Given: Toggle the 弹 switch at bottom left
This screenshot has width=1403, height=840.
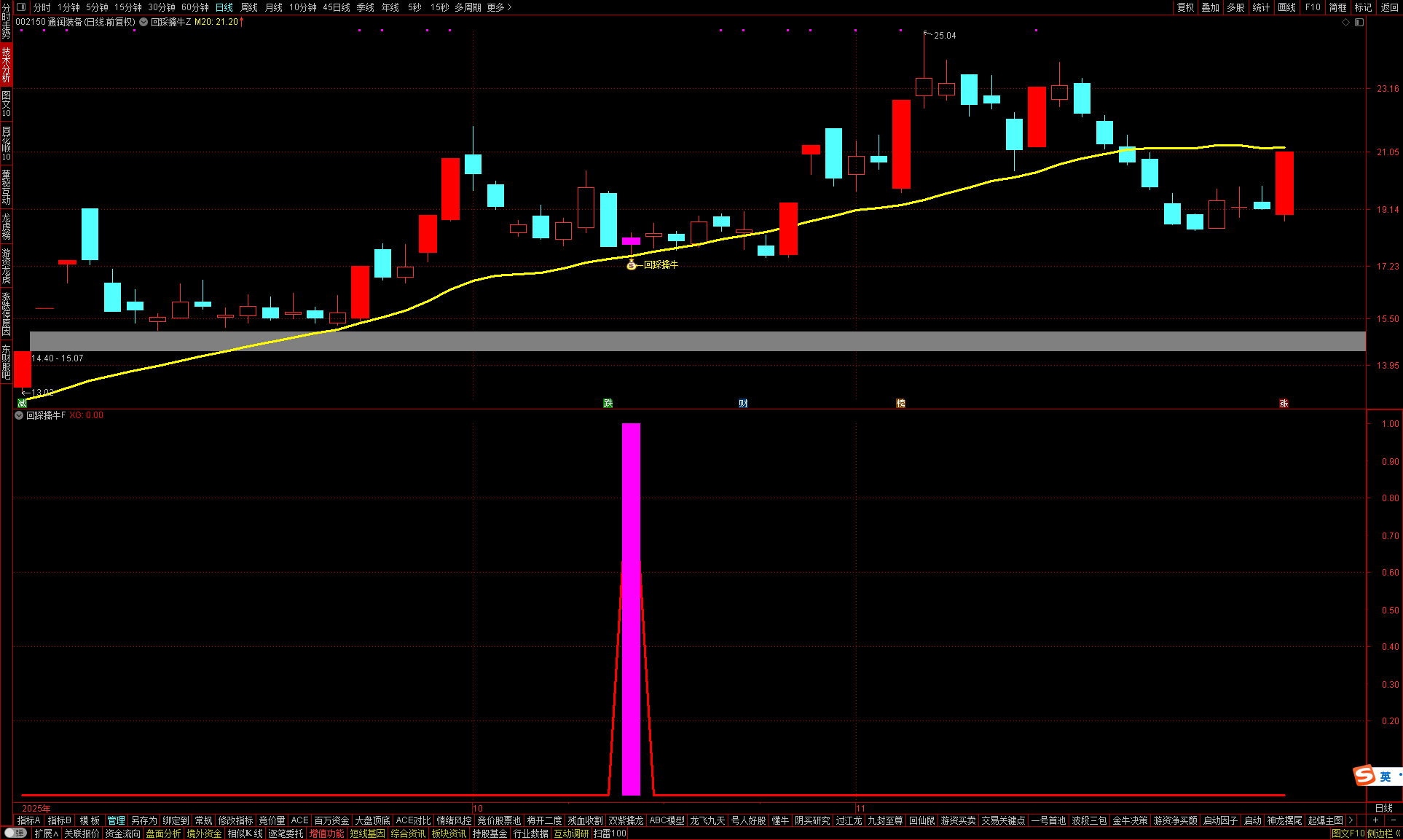Looking at the screenshot, I should (15, 833).
